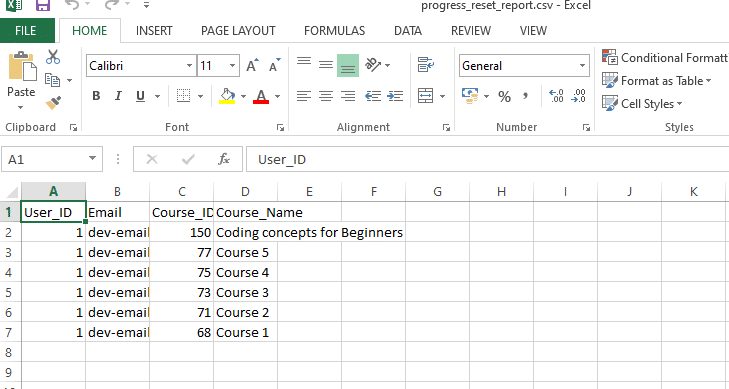Select column C header
Image resolution: width=729 pixels, height=389 pixels.
181,191
